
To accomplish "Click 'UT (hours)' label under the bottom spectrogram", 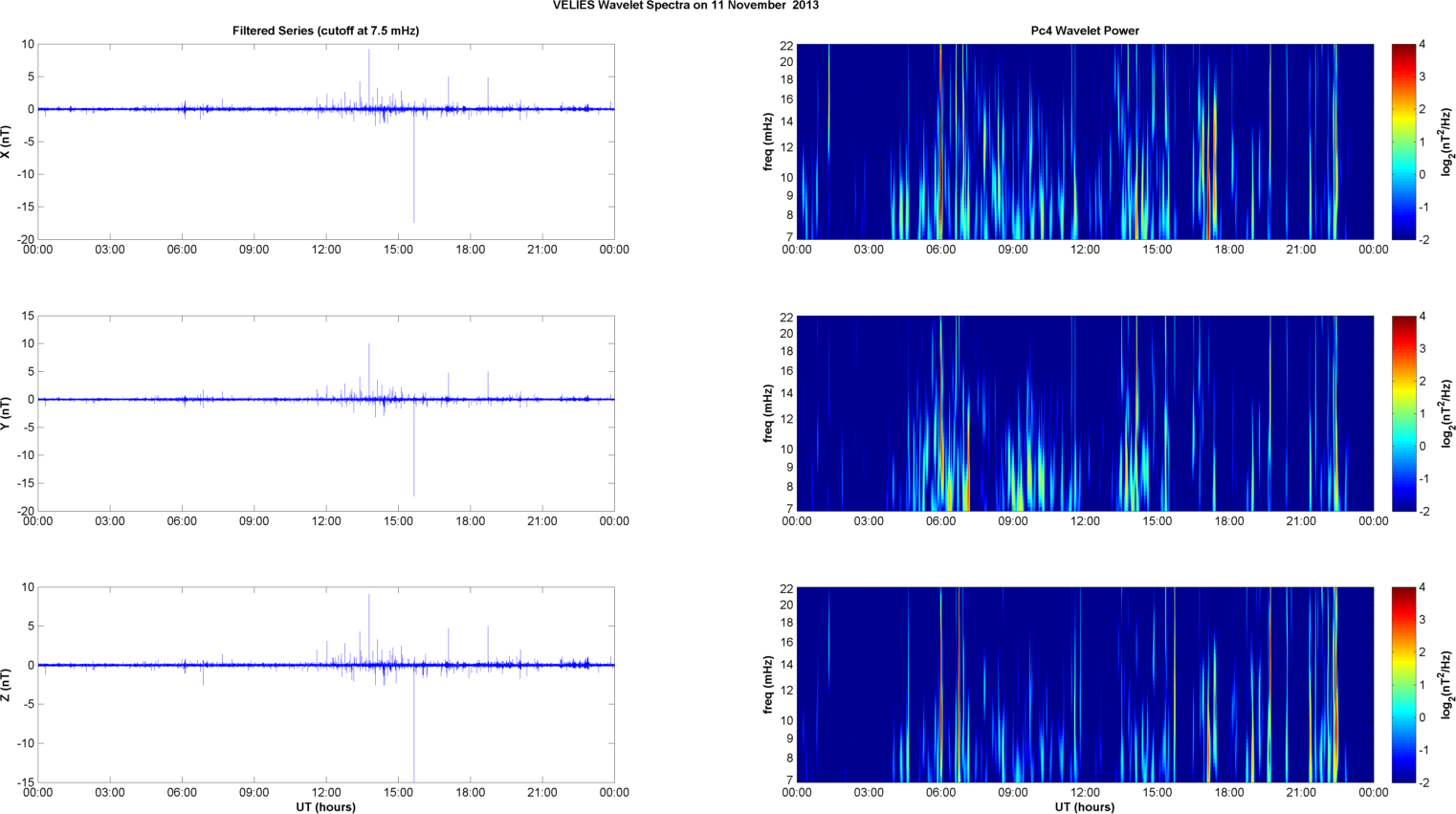I will (1084, 806).
